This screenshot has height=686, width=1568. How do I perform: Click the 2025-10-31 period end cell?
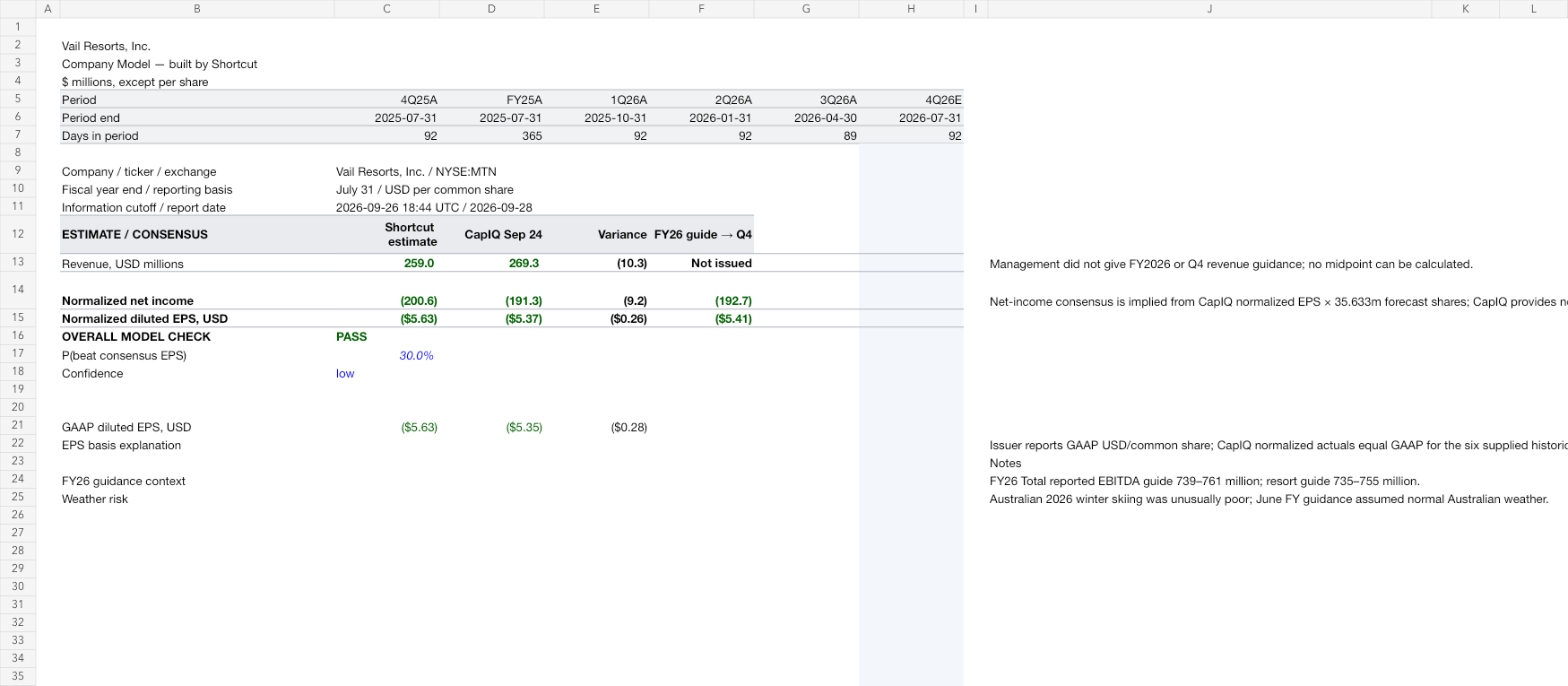(x=596, y=117)
